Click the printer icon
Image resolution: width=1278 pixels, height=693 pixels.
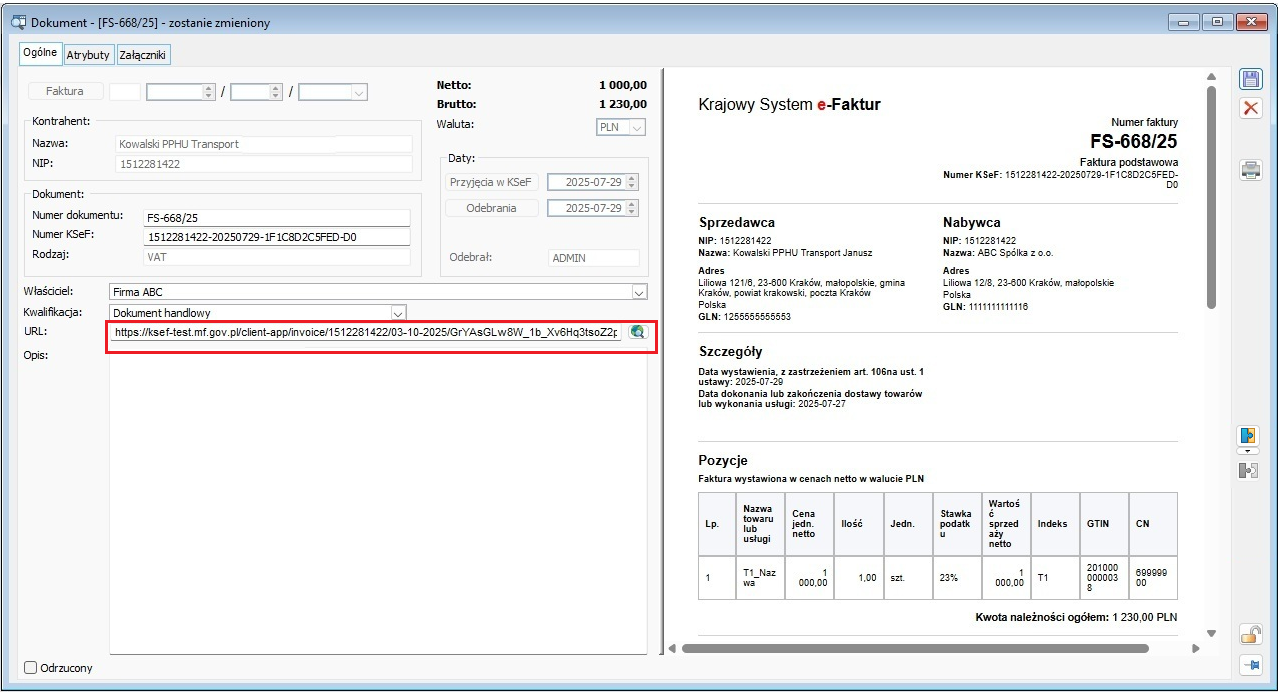coord(1250,169)
